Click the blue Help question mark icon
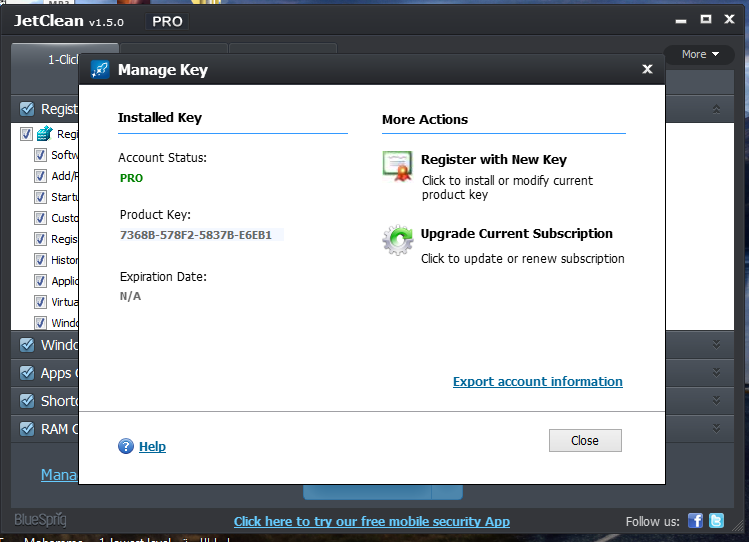The width and height of the screenshot is (749, 542). pyautogui.click(x=126, y=446)
